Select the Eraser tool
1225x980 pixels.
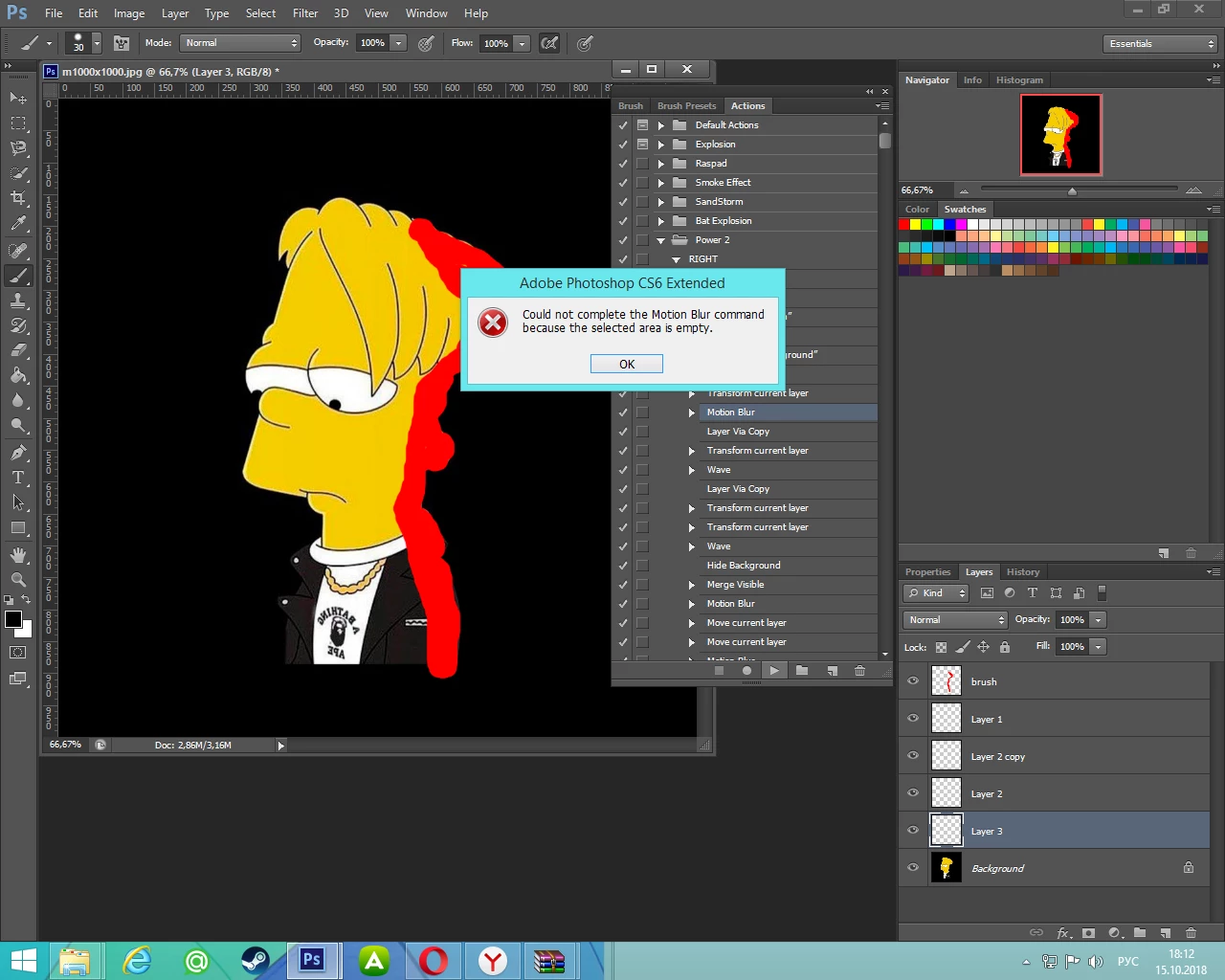(x=18, y=350)
